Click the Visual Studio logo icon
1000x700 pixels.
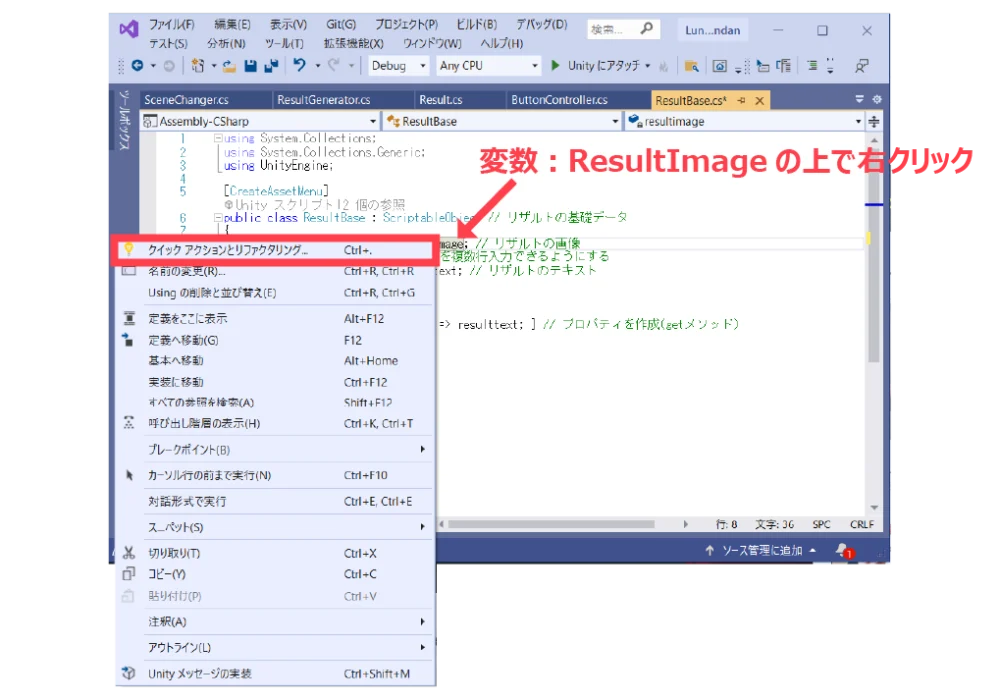(129, 29)
